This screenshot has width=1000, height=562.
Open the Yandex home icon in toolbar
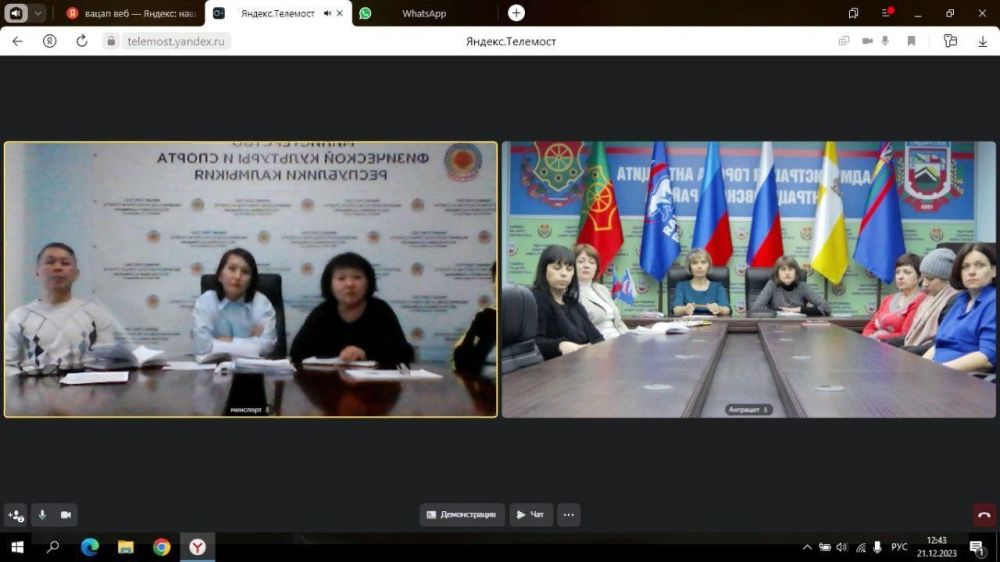coord(49,41)
